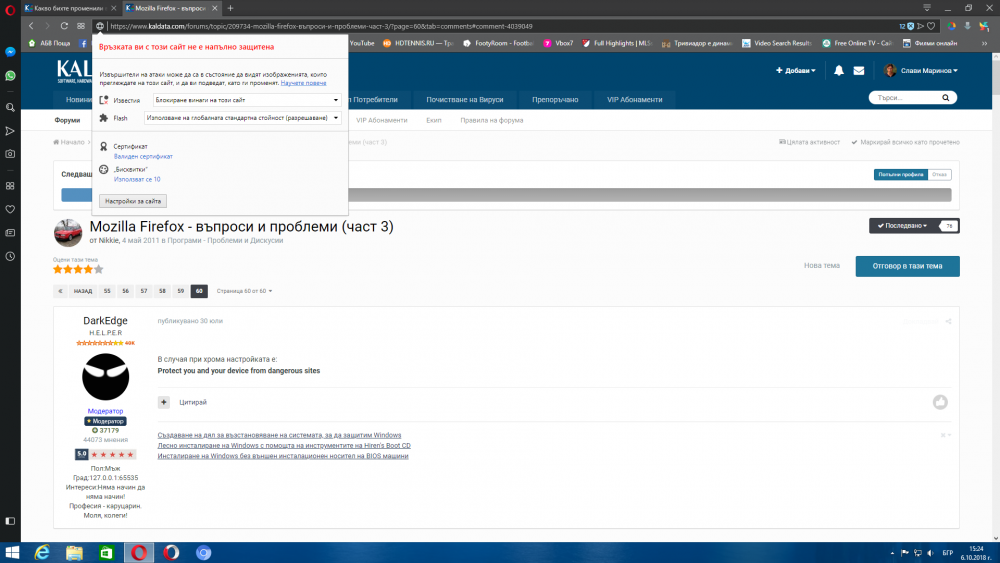
Task: Open Валиден сертификат link
Action: [x=143, y=156]
